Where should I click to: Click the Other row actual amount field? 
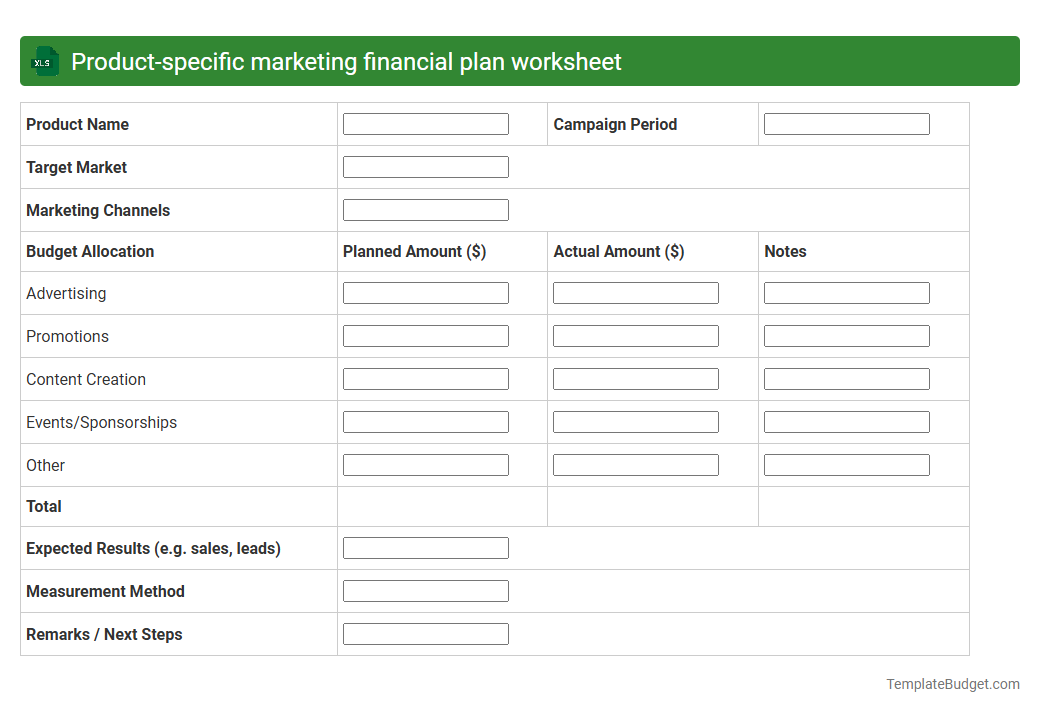635,464
